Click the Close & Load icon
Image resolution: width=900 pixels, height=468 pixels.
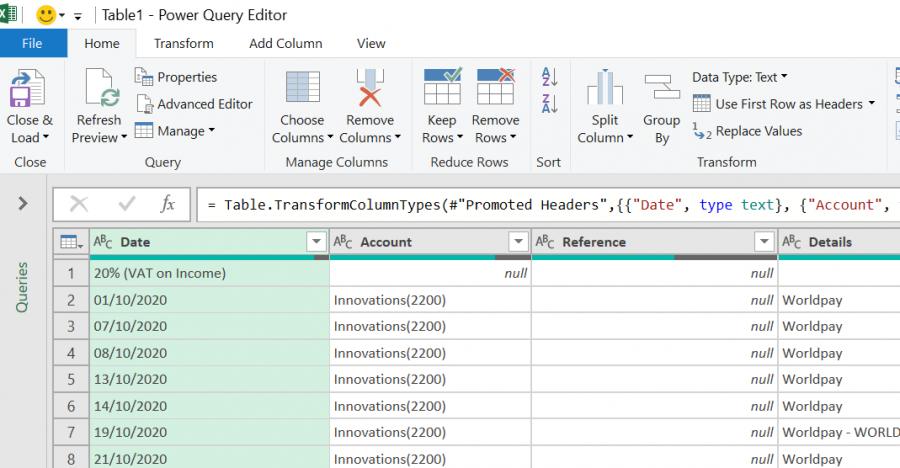pyautogui.click(x=27, y=88)
